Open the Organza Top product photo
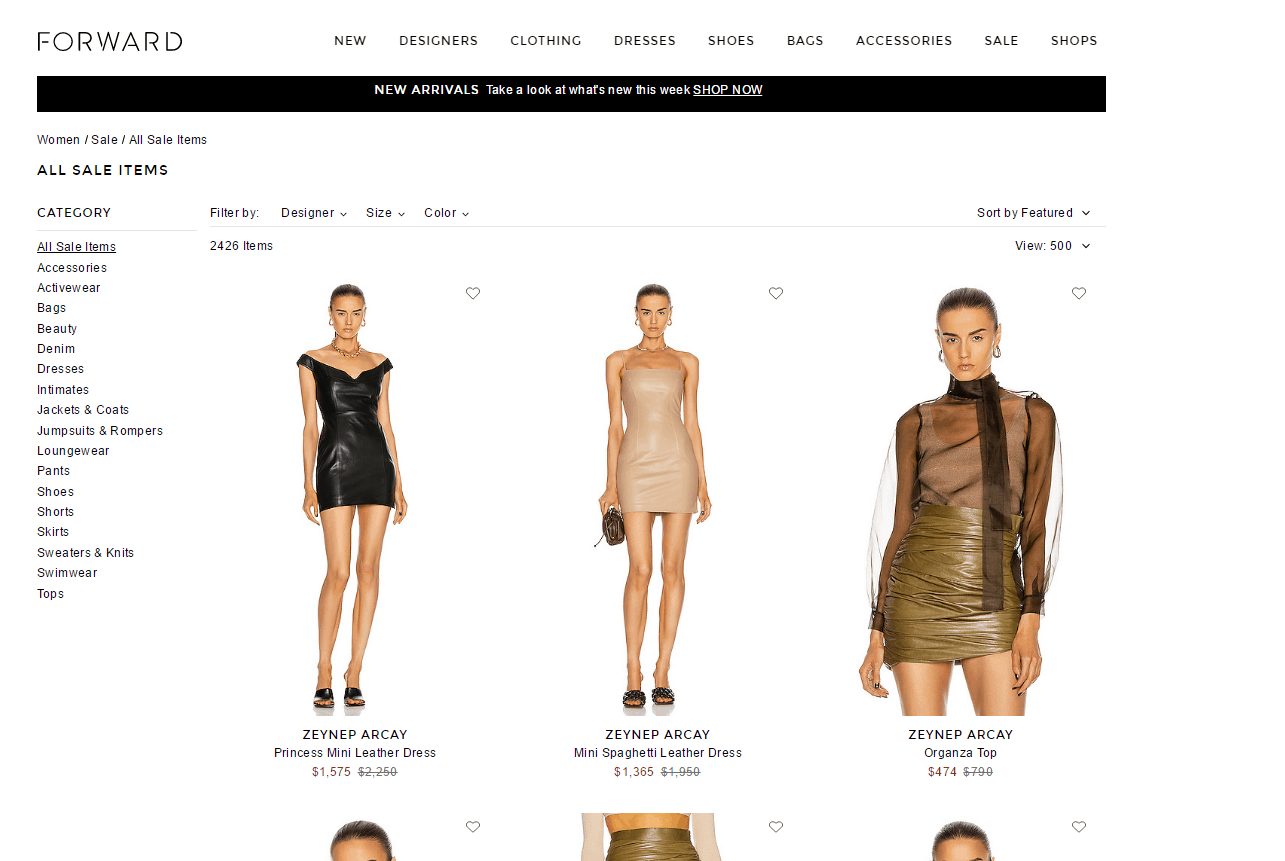Screen dimensions: 1285x861 pos(961,499)
